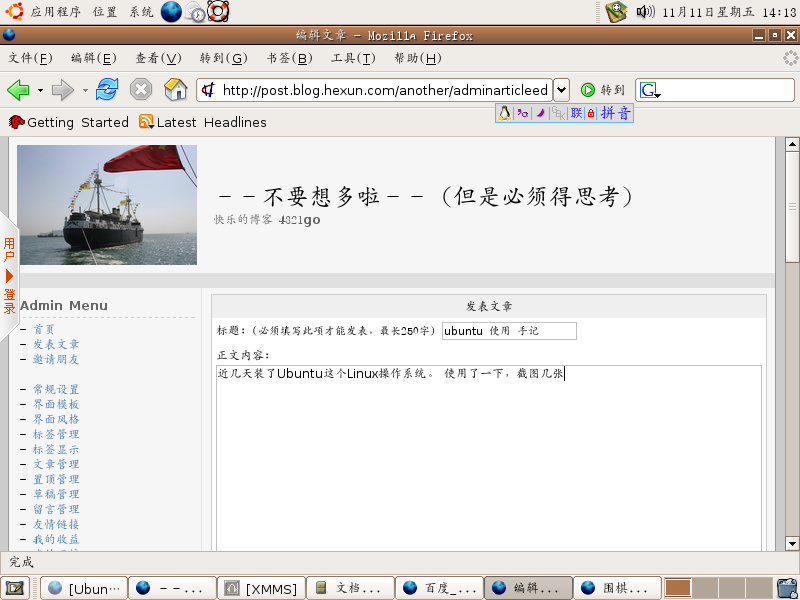Viewport: 800px width, 600px height.
Task: Open the 常规设置 admin link
Action: point(56,389)
